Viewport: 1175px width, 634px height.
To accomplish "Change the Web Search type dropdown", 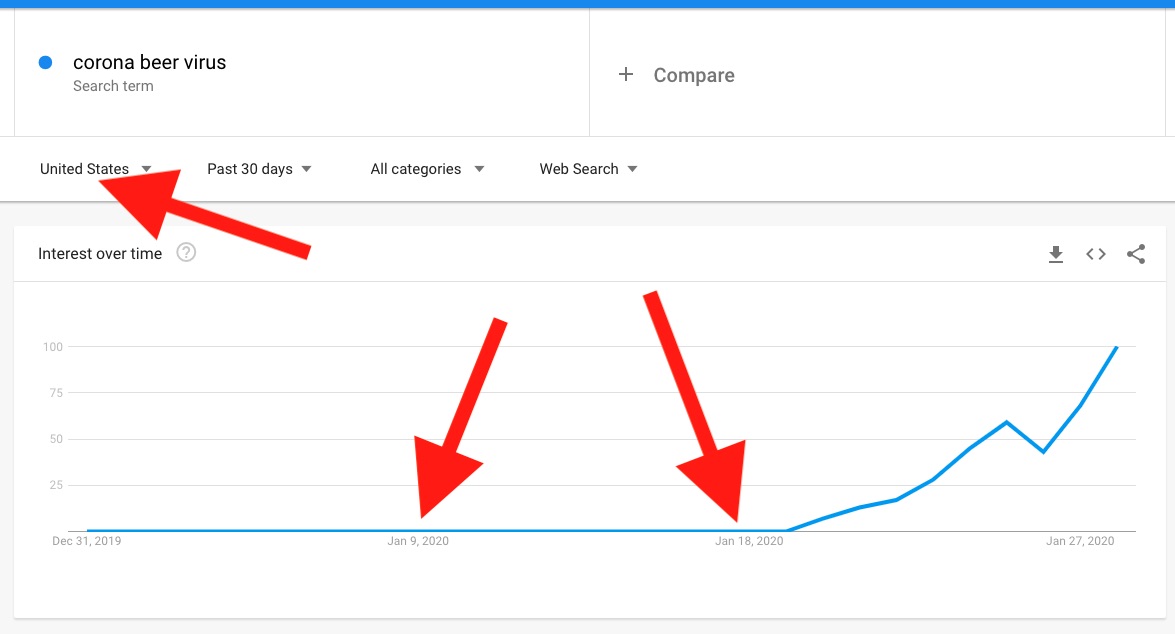I will (x=588, y=169).
